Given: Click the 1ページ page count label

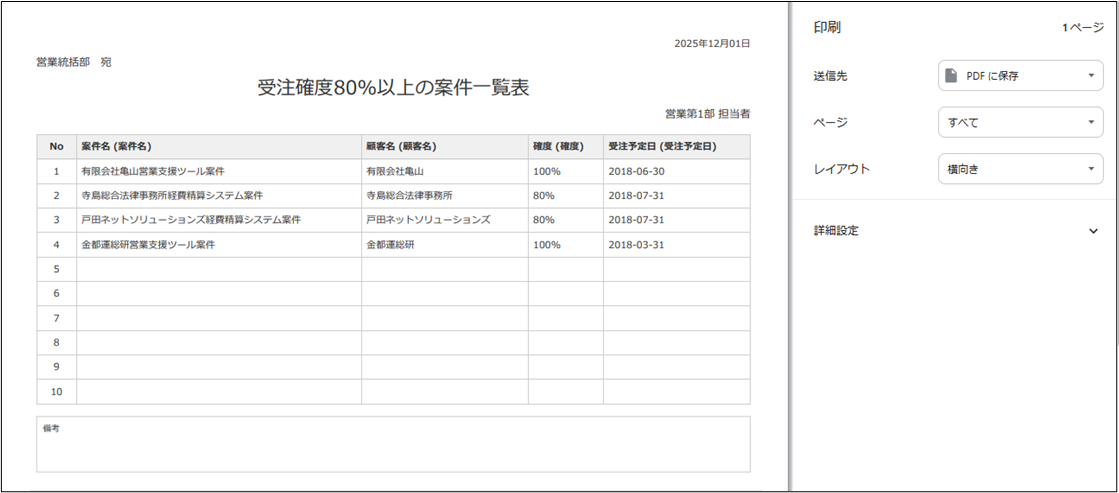Looking at the screenshot, I should [1082, 28].
